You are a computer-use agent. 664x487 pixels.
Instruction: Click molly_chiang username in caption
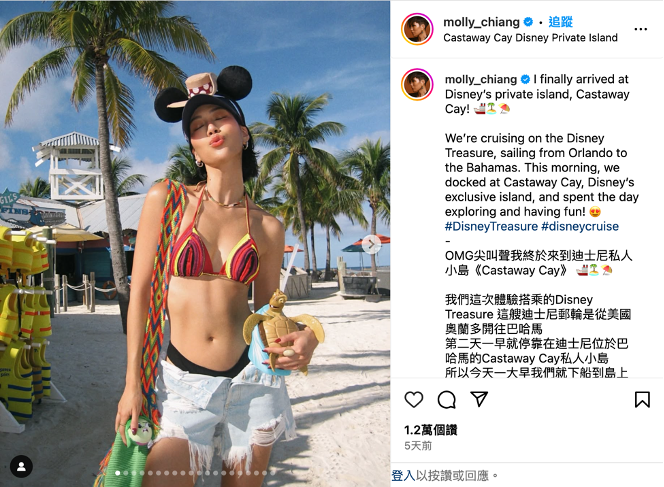point(481,79)
